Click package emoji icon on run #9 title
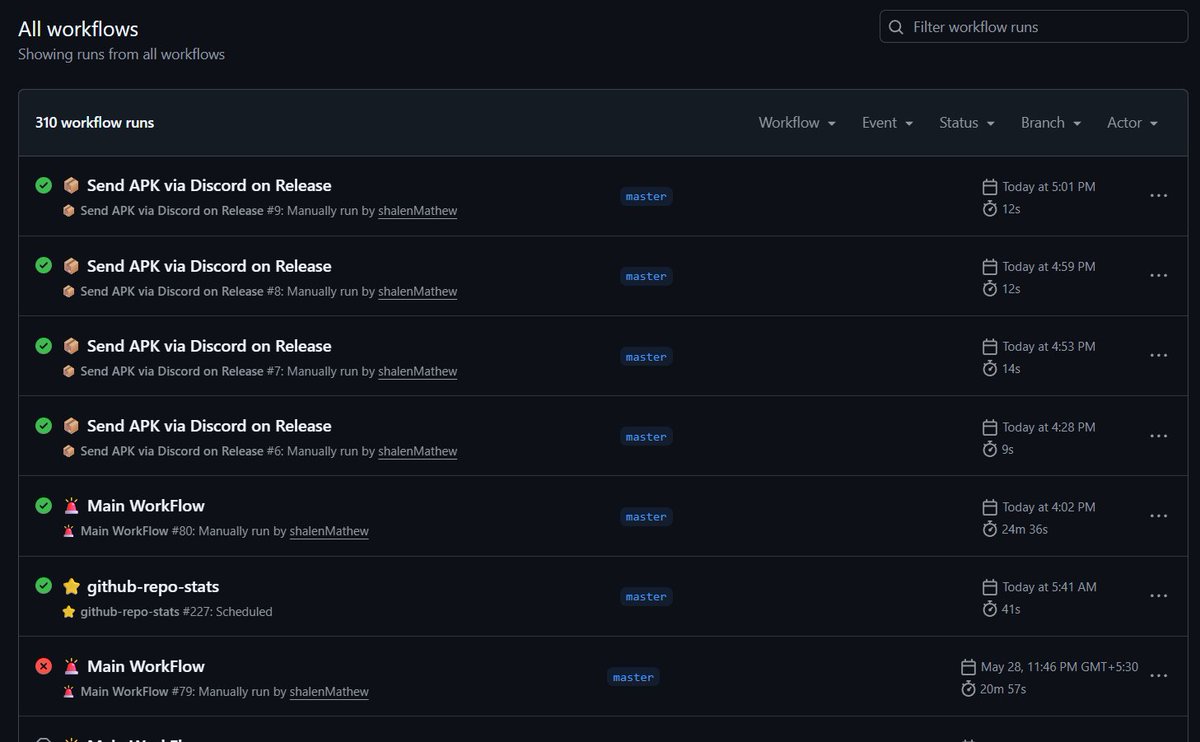Screen dimensions: 1200x742 pyautogui.click(x=71, y=185)
